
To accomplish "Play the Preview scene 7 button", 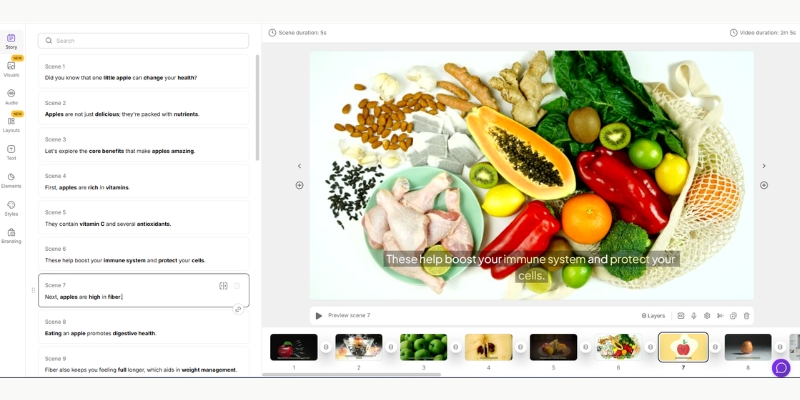I will pyautogui.click(x=319, y=315).
